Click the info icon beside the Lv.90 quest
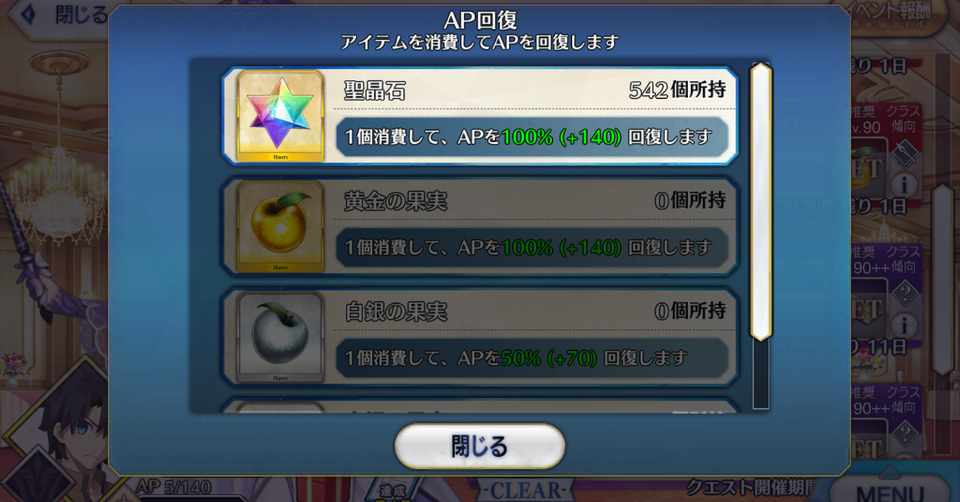Screen dimensions: 960x502 pyautogui.click(x=904, y=184)
